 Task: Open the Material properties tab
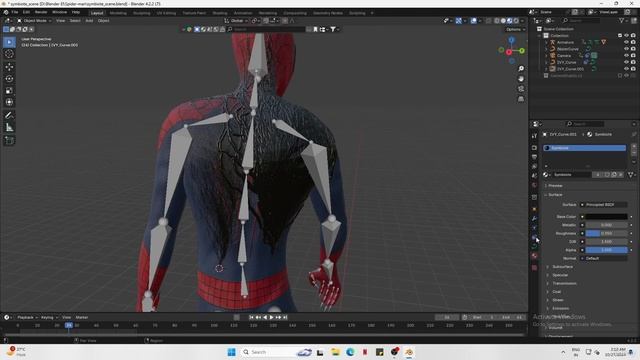point(534,256)
